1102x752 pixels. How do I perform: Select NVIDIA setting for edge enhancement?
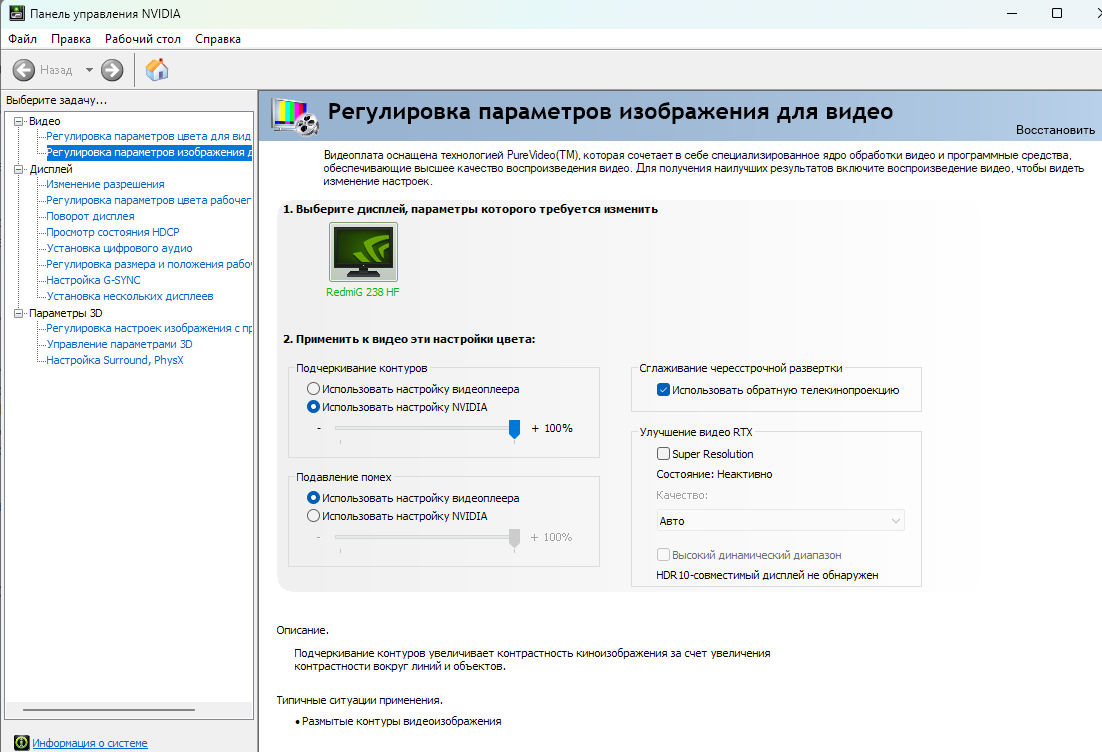313,407
